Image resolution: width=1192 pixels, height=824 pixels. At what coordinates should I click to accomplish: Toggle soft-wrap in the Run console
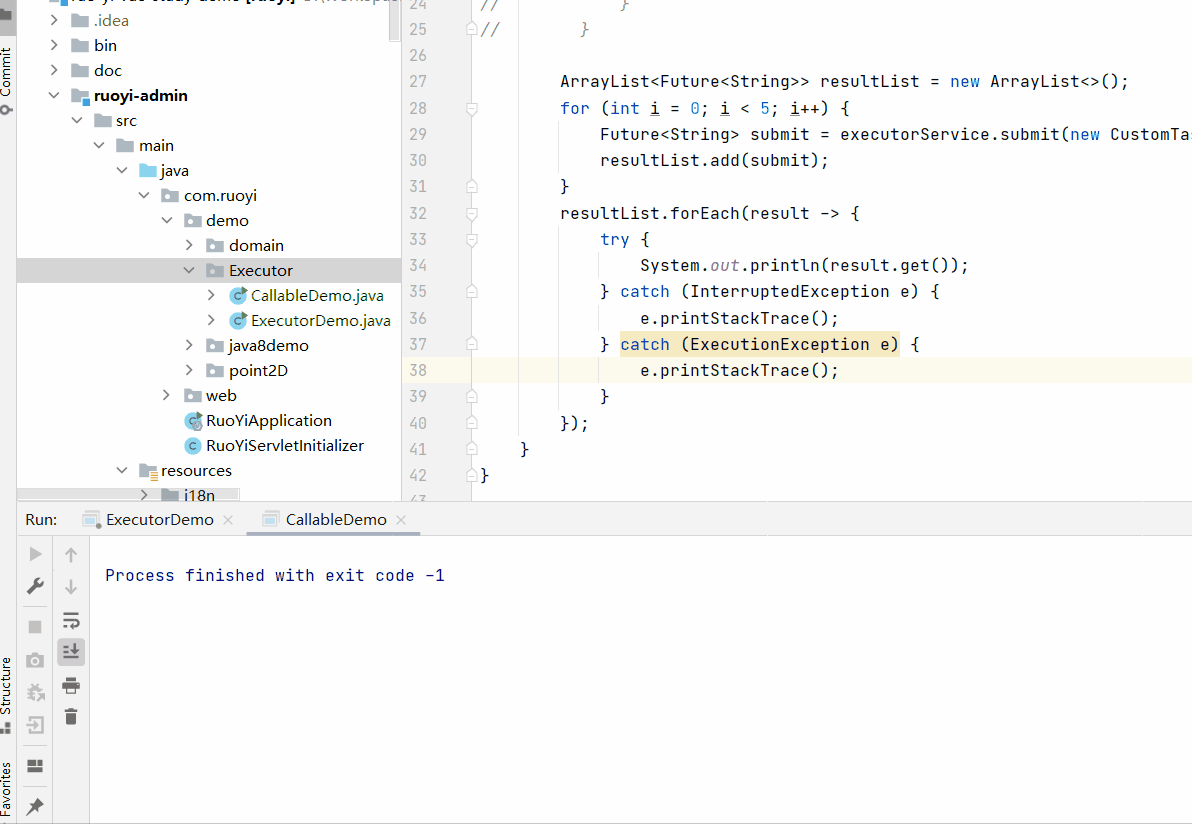(x=71, y=621)
